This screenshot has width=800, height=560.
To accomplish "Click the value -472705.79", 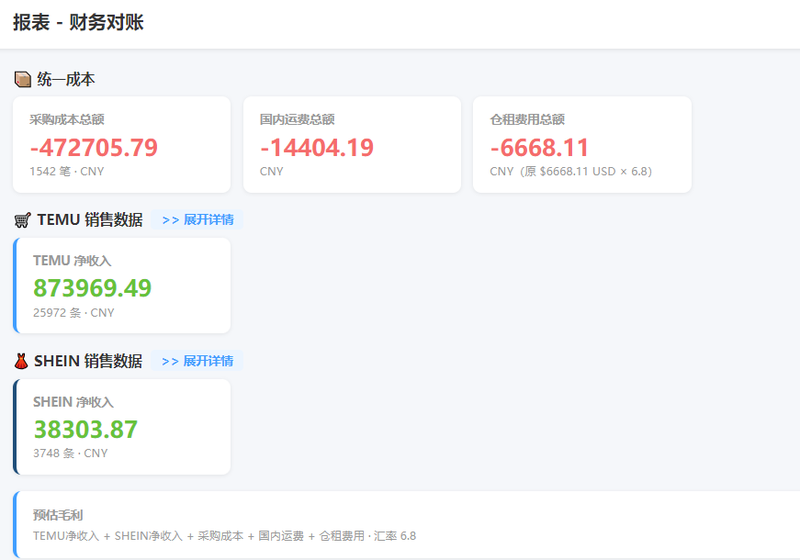I will point(94,148).
